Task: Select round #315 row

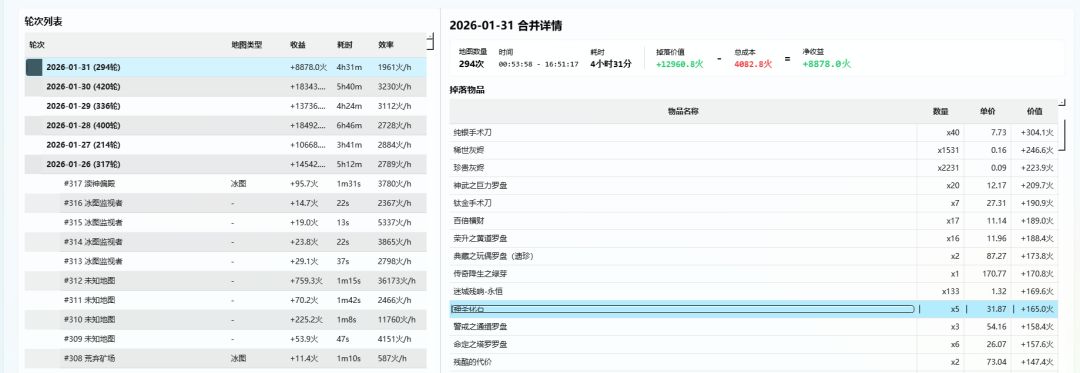Action: coord(225,222)
